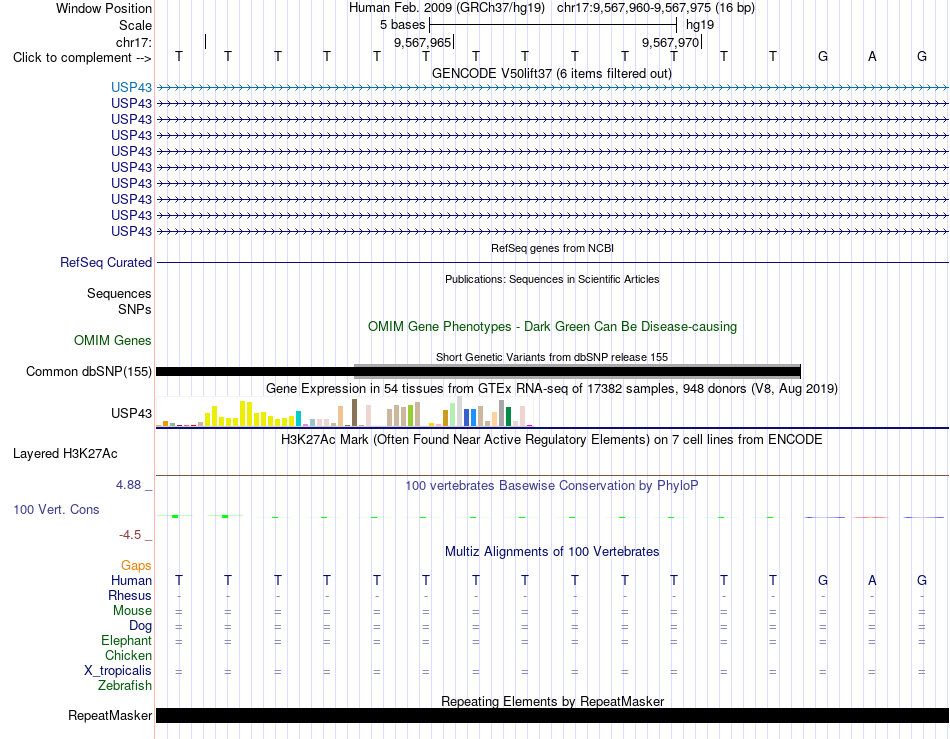Select the 'RefSeq Curated' track label
950x739 pixels.
click(x=106, y=262)
